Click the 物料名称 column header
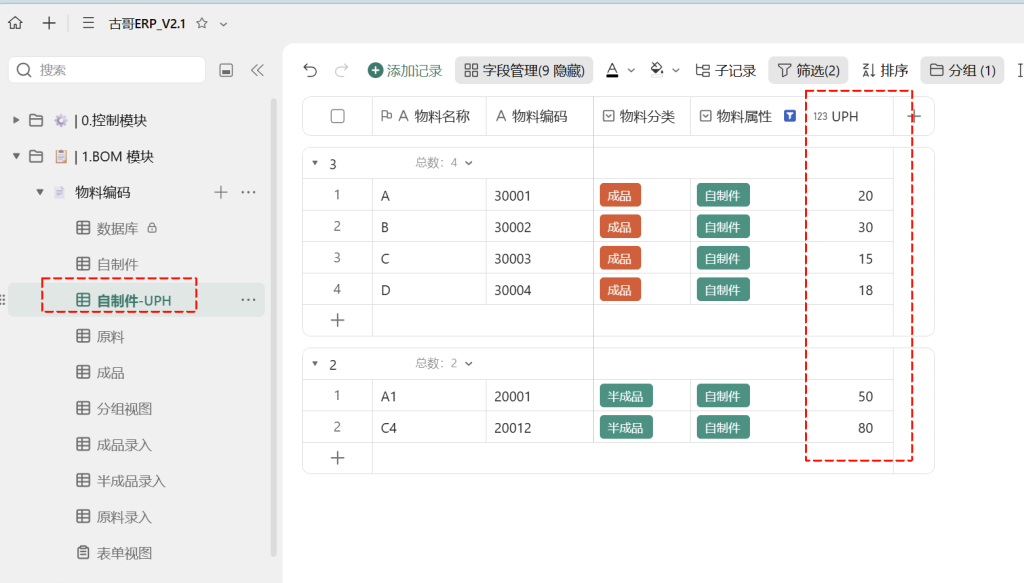 (x=430, y=116)
